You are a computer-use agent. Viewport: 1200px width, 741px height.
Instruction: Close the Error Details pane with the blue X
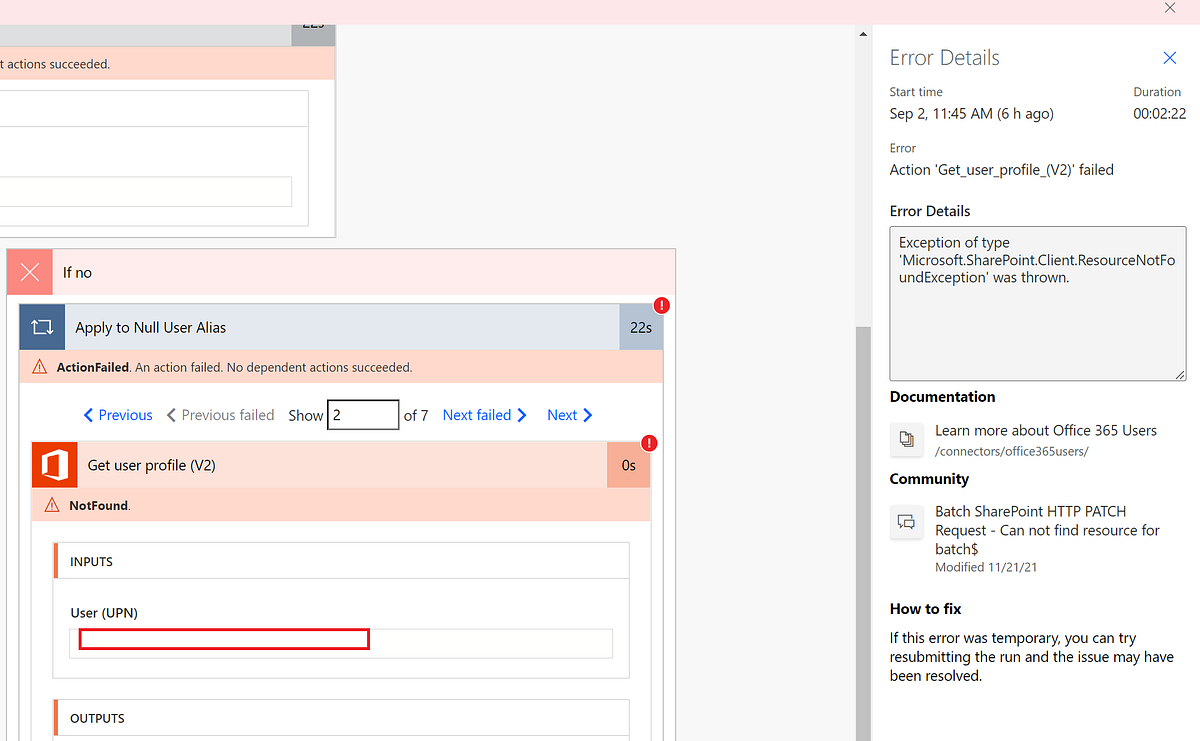click(1169, 58)
